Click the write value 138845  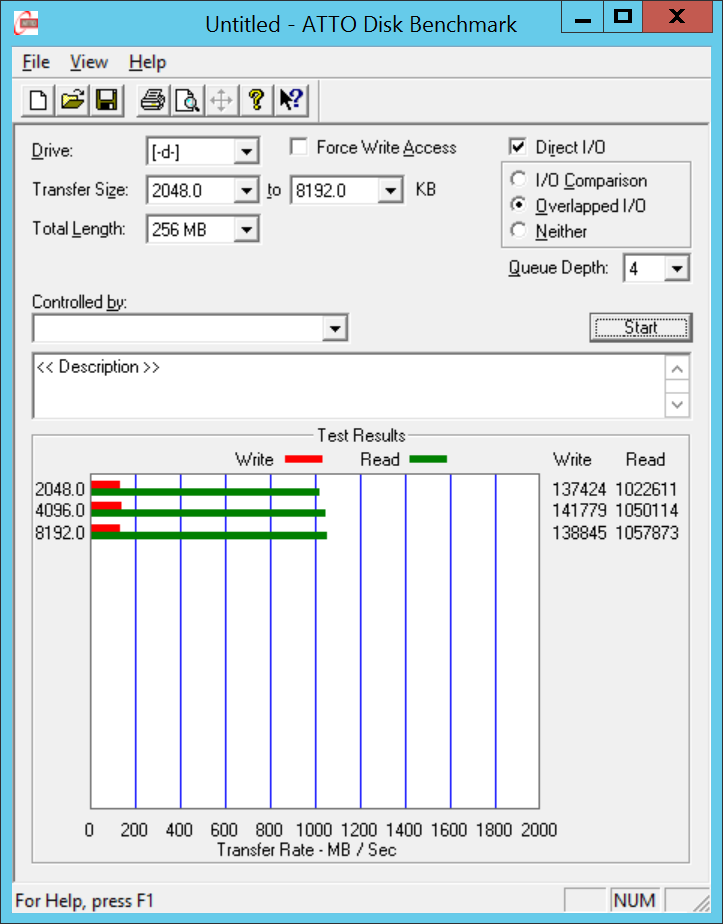click(579, 533)
